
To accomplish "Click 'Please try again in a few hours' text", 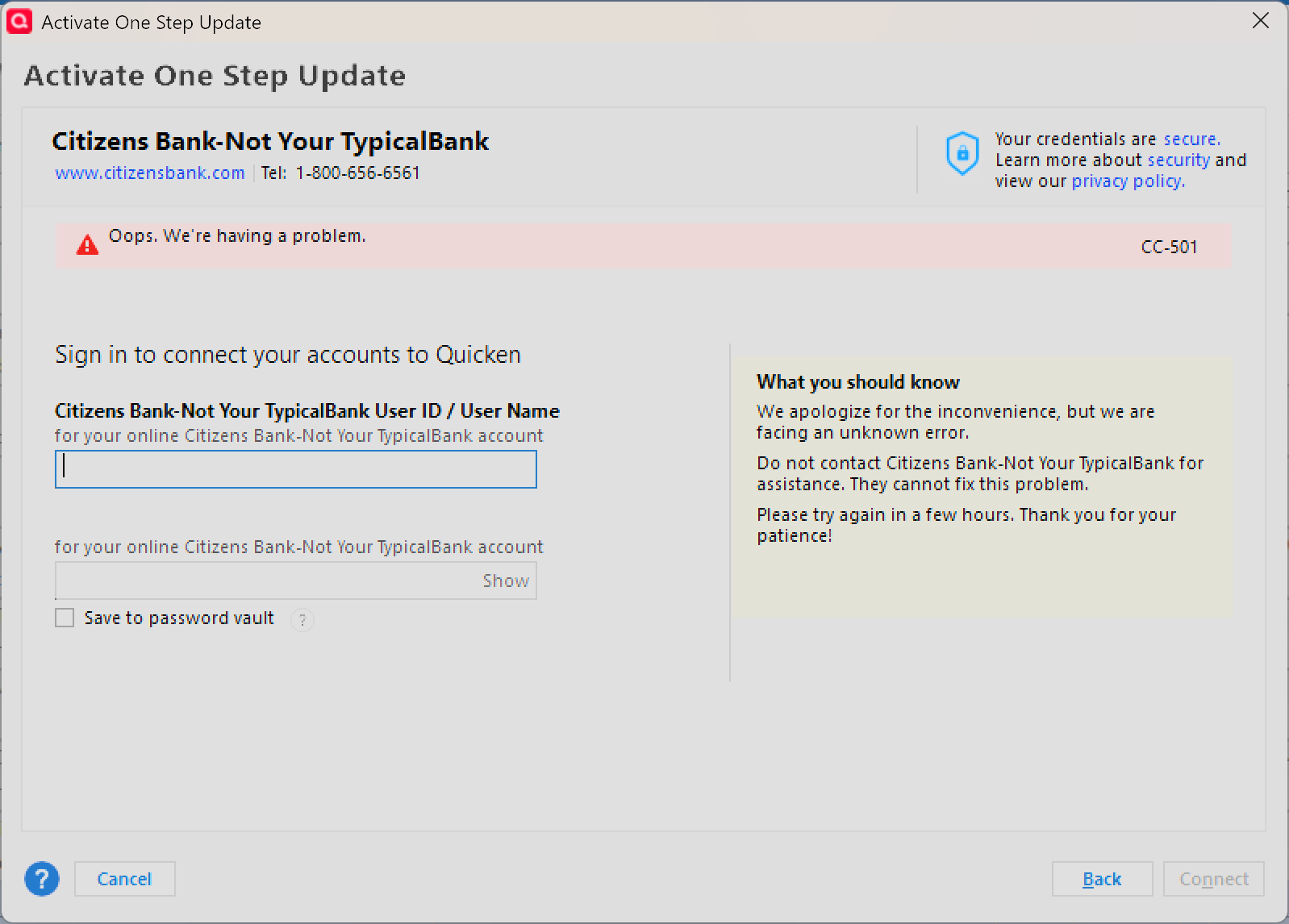I will point(966,525).
